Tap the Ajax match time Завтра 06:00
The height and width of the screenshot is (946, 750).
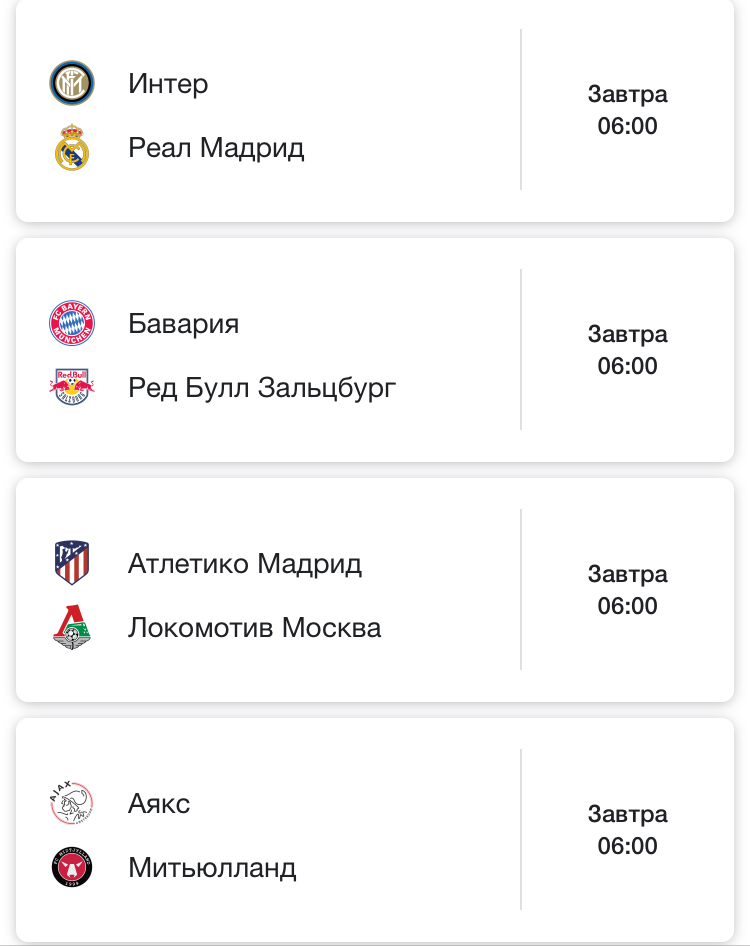tap(627, 830)
